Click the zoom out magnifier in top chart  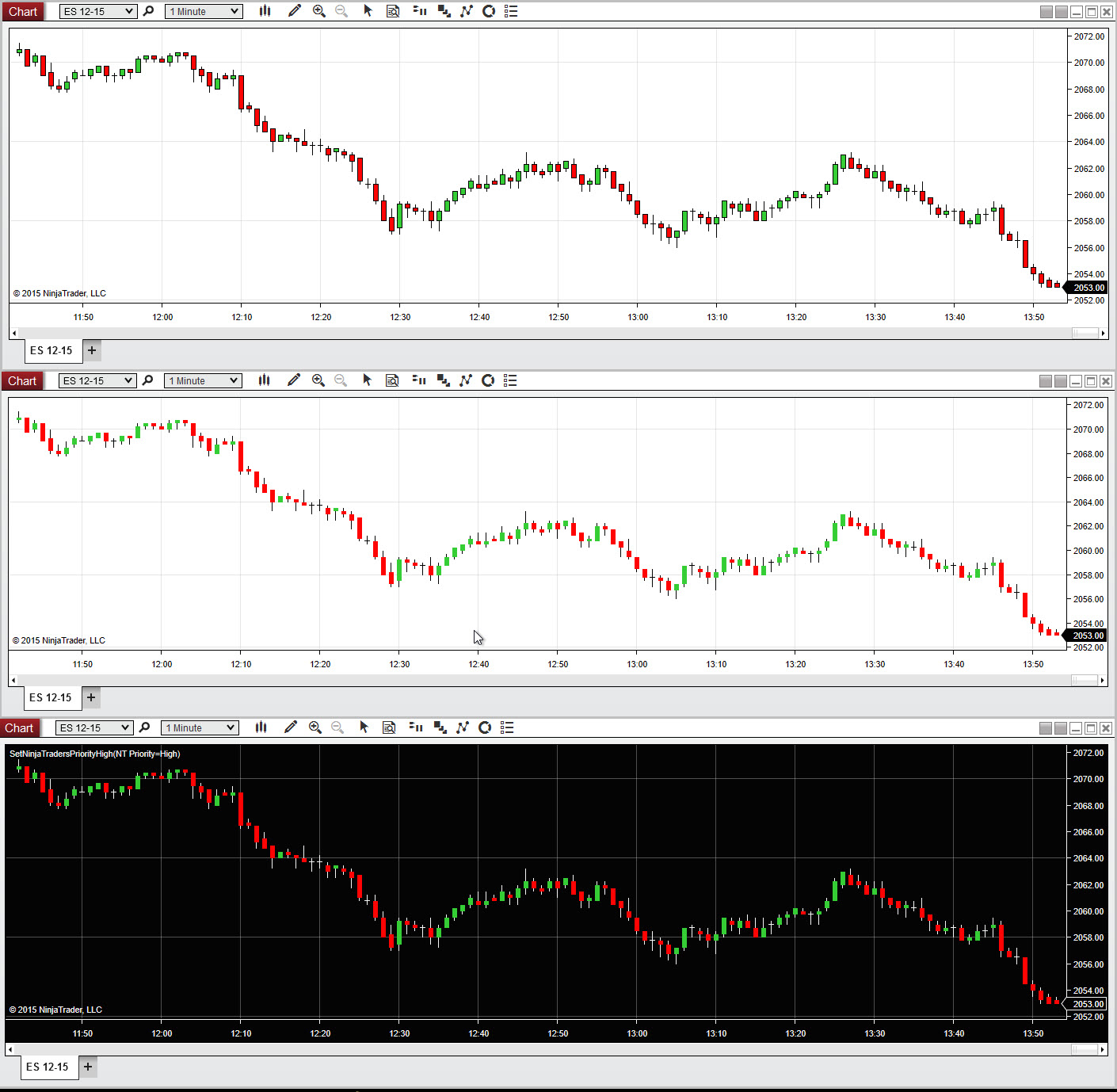click(341, 11)
